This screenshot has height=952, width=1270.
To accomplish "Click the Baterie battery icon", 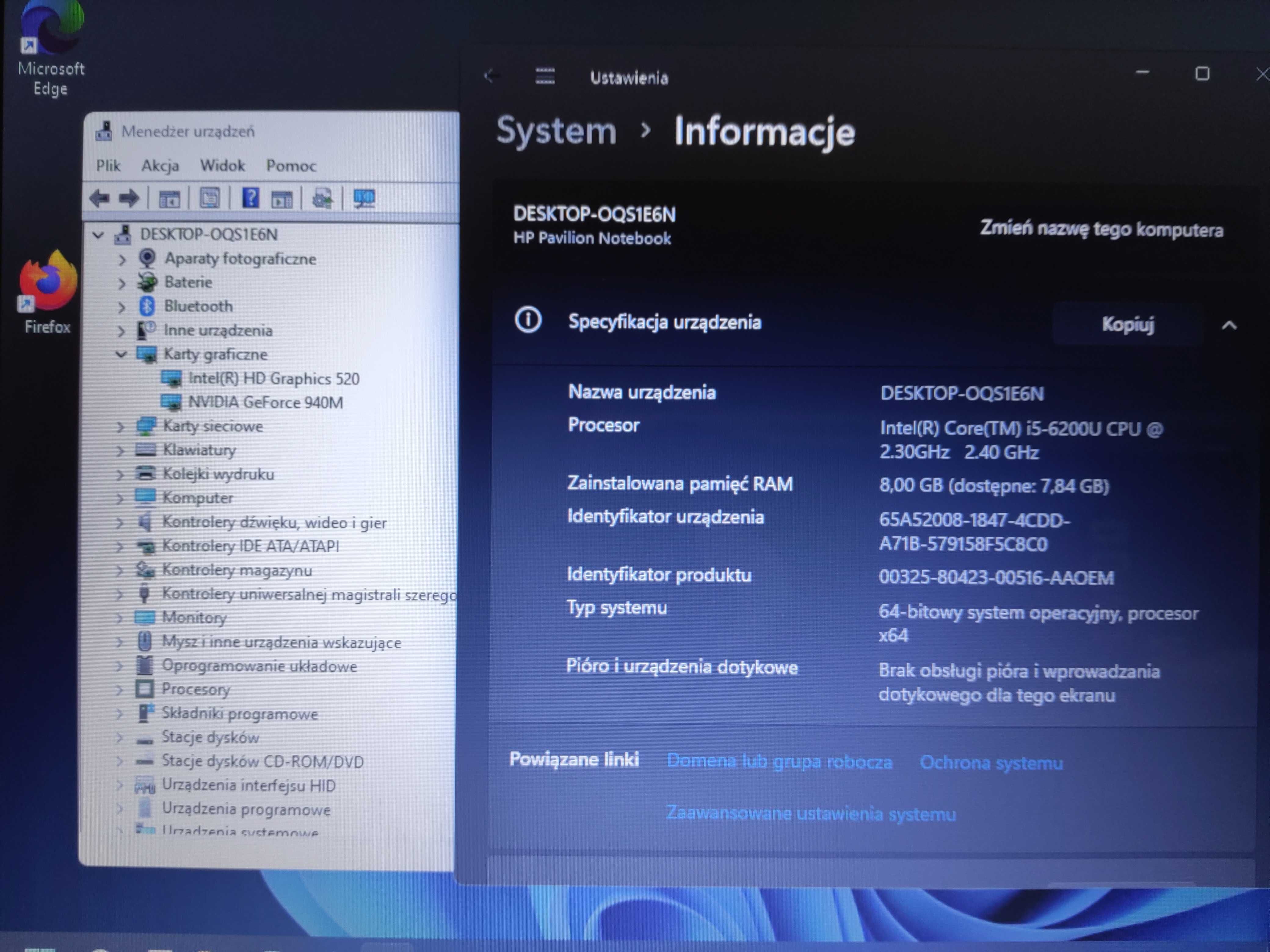I will [x=147, y=282].
